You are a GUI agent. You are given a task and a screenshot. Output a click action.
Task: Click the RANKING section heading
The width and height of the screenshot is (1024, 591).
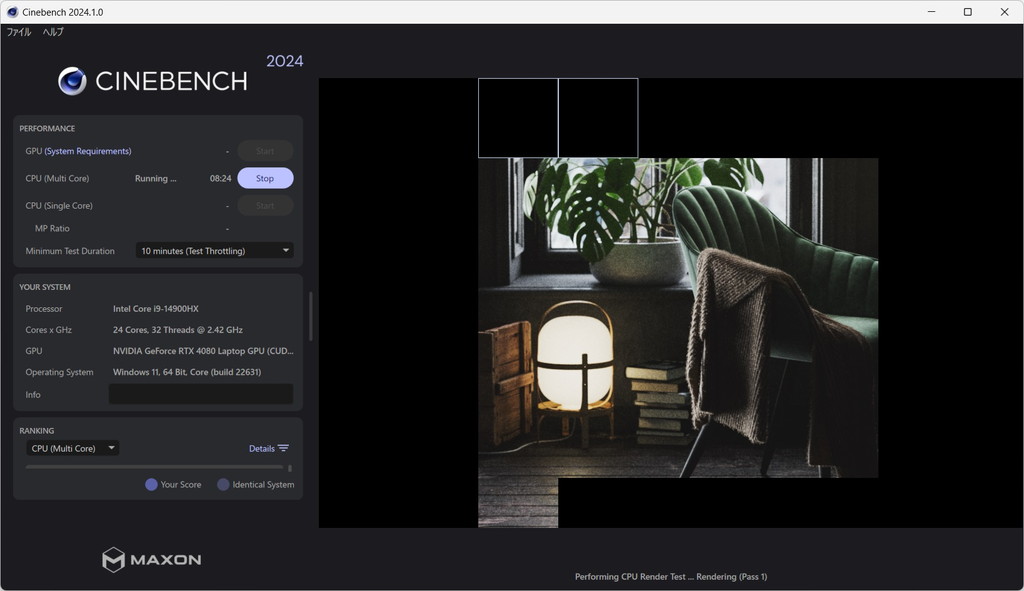(x=37, y=431)
